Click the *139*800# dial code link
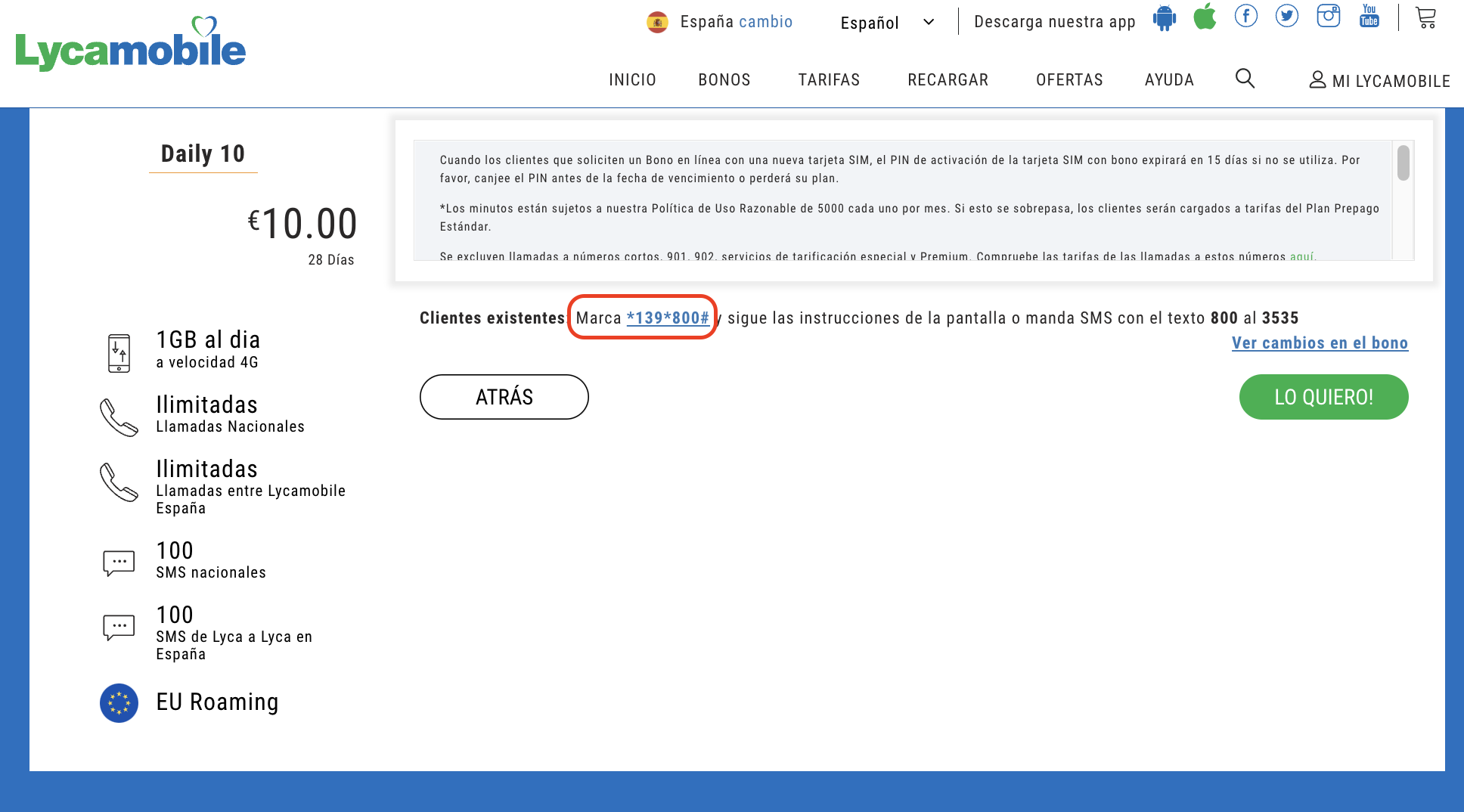This screenshot has width=1464, height=812. tap(668, 318)
